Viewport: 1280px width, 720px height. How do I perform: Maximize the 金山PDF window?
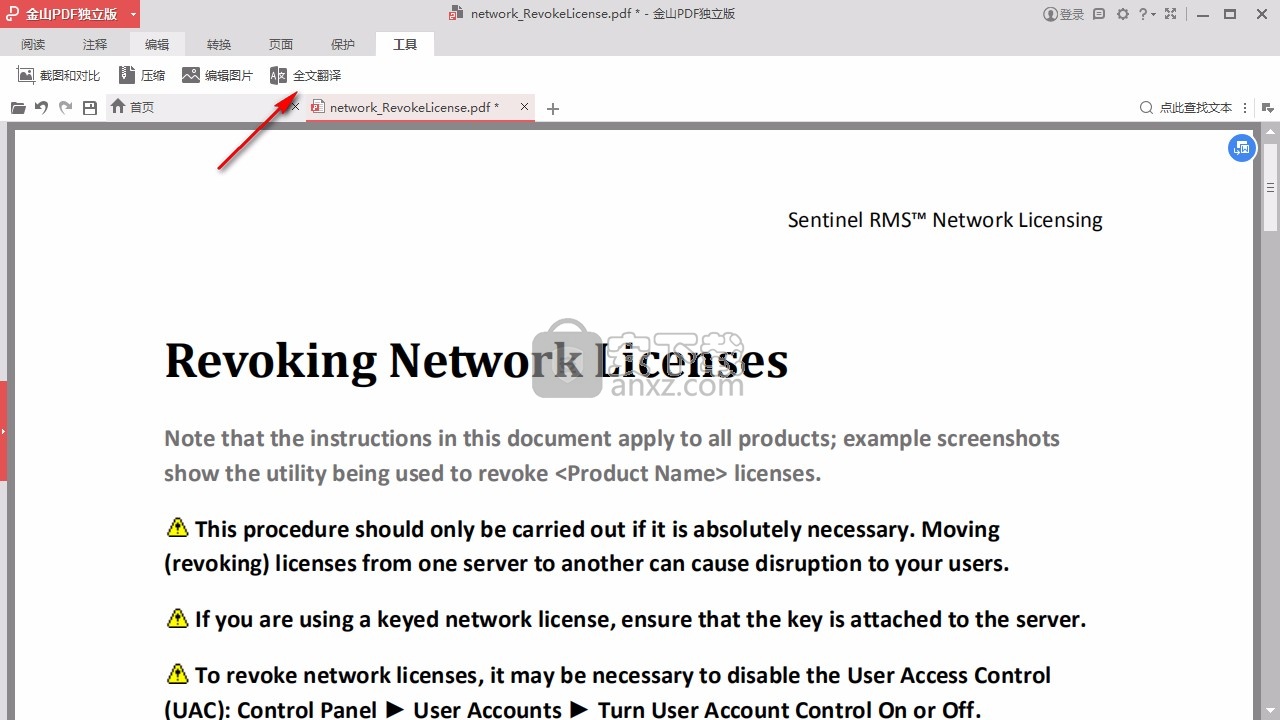point(1230,14)
